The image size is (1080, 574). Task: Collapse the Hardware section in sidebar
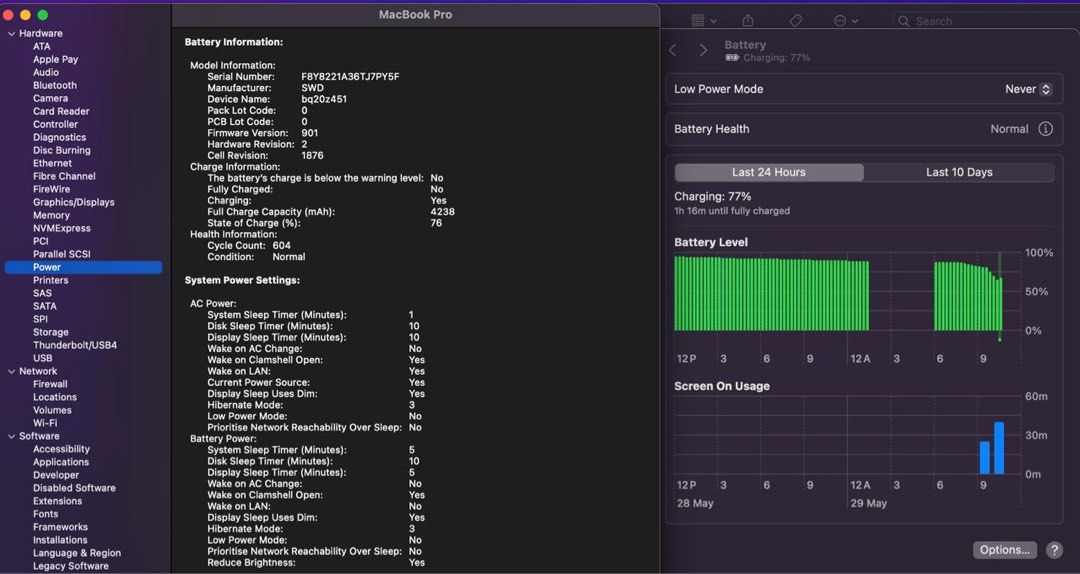[x=11, y=33]
